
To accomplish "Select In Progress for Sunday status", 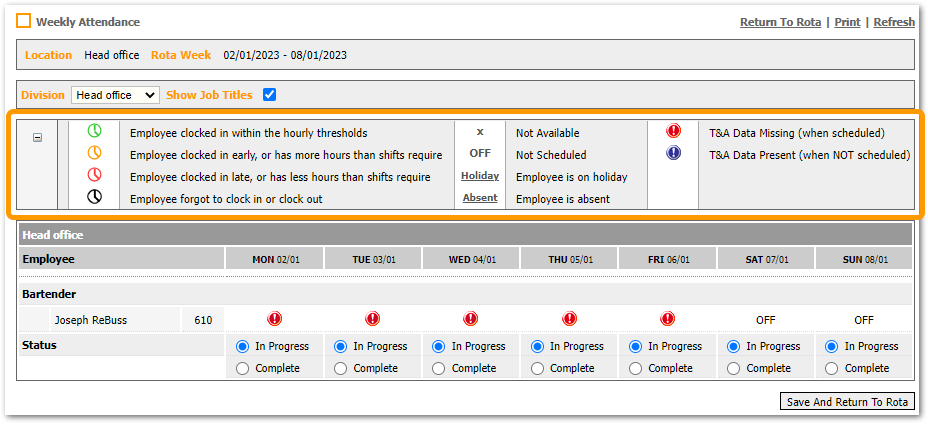I will coord(832,346).
